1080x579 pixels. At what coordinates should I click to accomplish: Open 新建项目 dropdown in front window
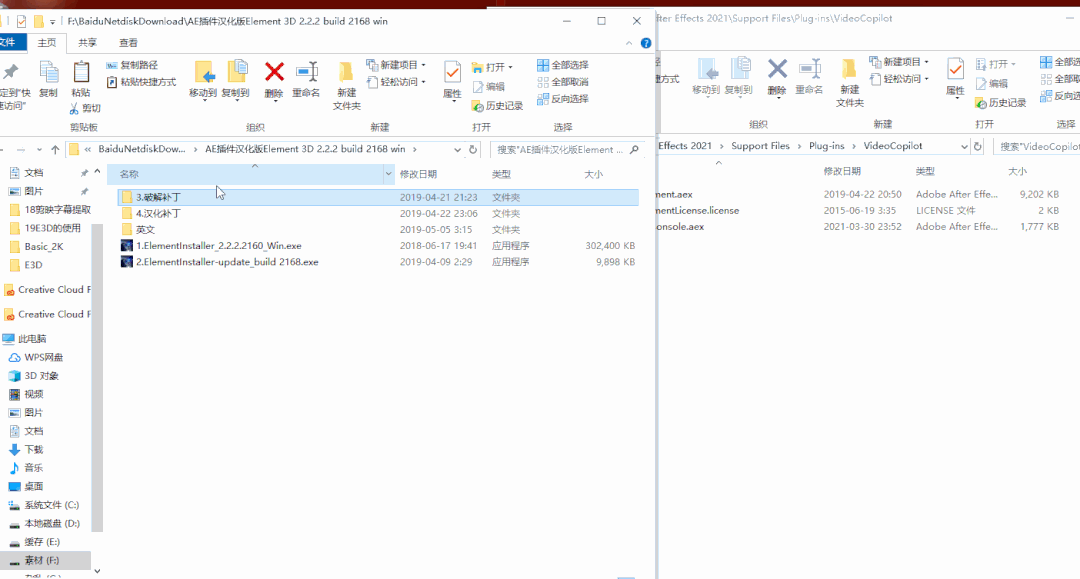click(396, 65)
